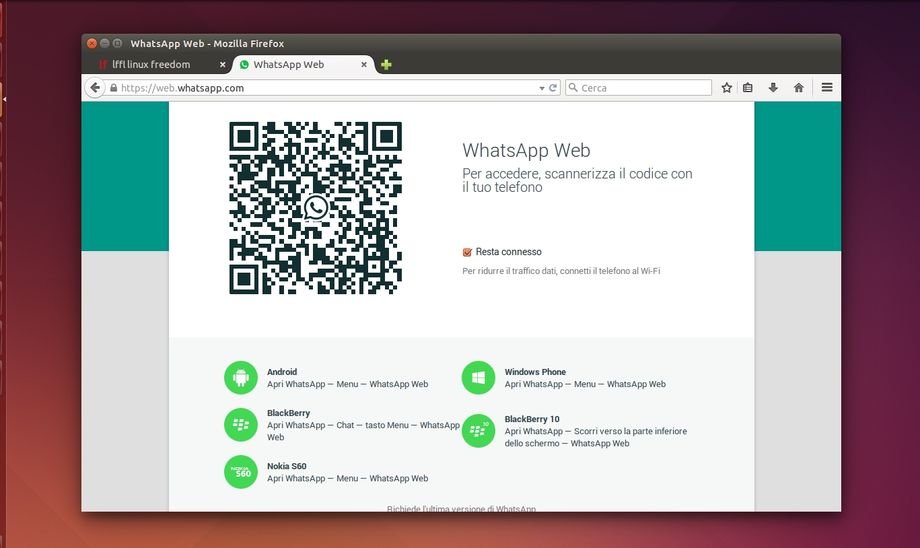Open the downloads arrow icon

(x=773, y=88)
